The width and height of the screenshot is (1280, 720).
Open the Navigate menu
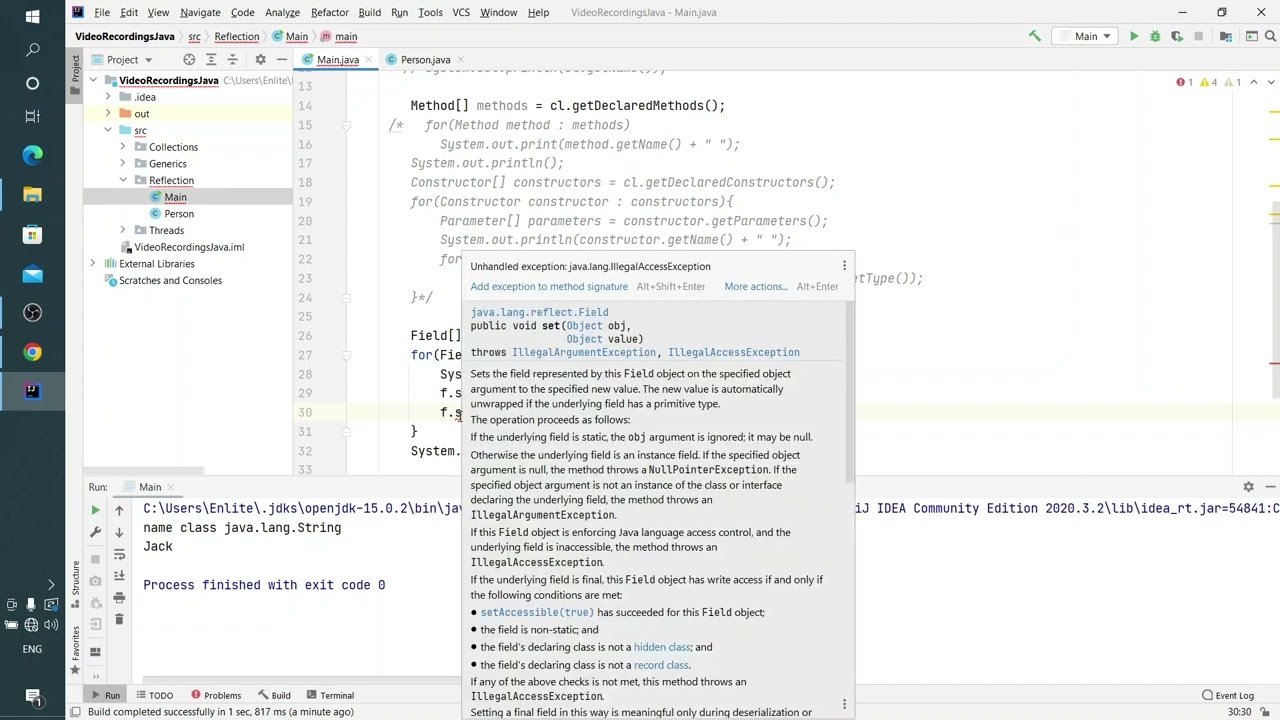pos(200,12)
